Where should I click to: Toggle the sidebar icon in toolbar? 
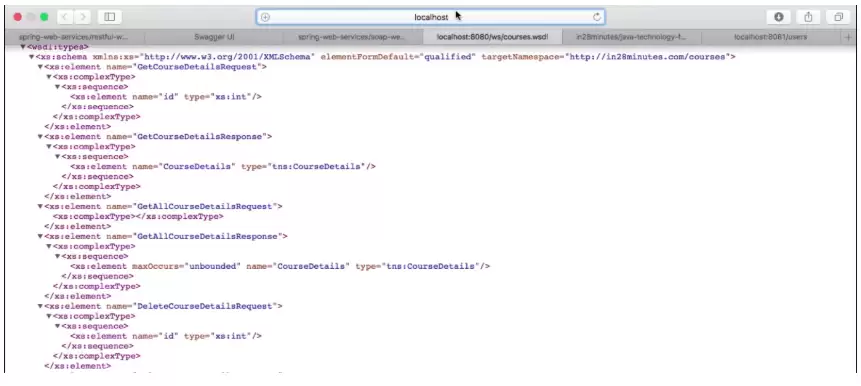point(109,17)
